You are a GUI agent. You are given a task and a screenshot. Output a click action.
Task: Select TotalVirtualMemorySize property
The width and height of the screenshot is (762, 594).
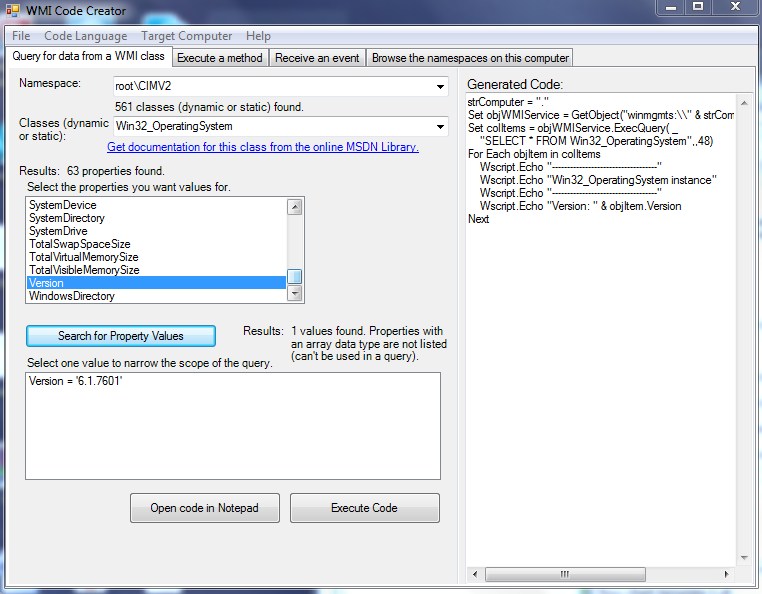[x=156, y=257]
